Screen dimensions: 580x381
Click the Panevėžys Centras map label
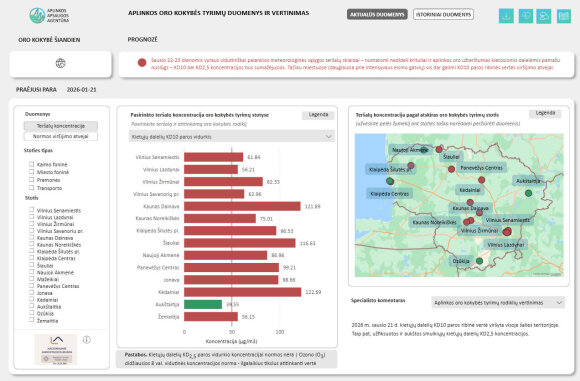pos(481,168)
